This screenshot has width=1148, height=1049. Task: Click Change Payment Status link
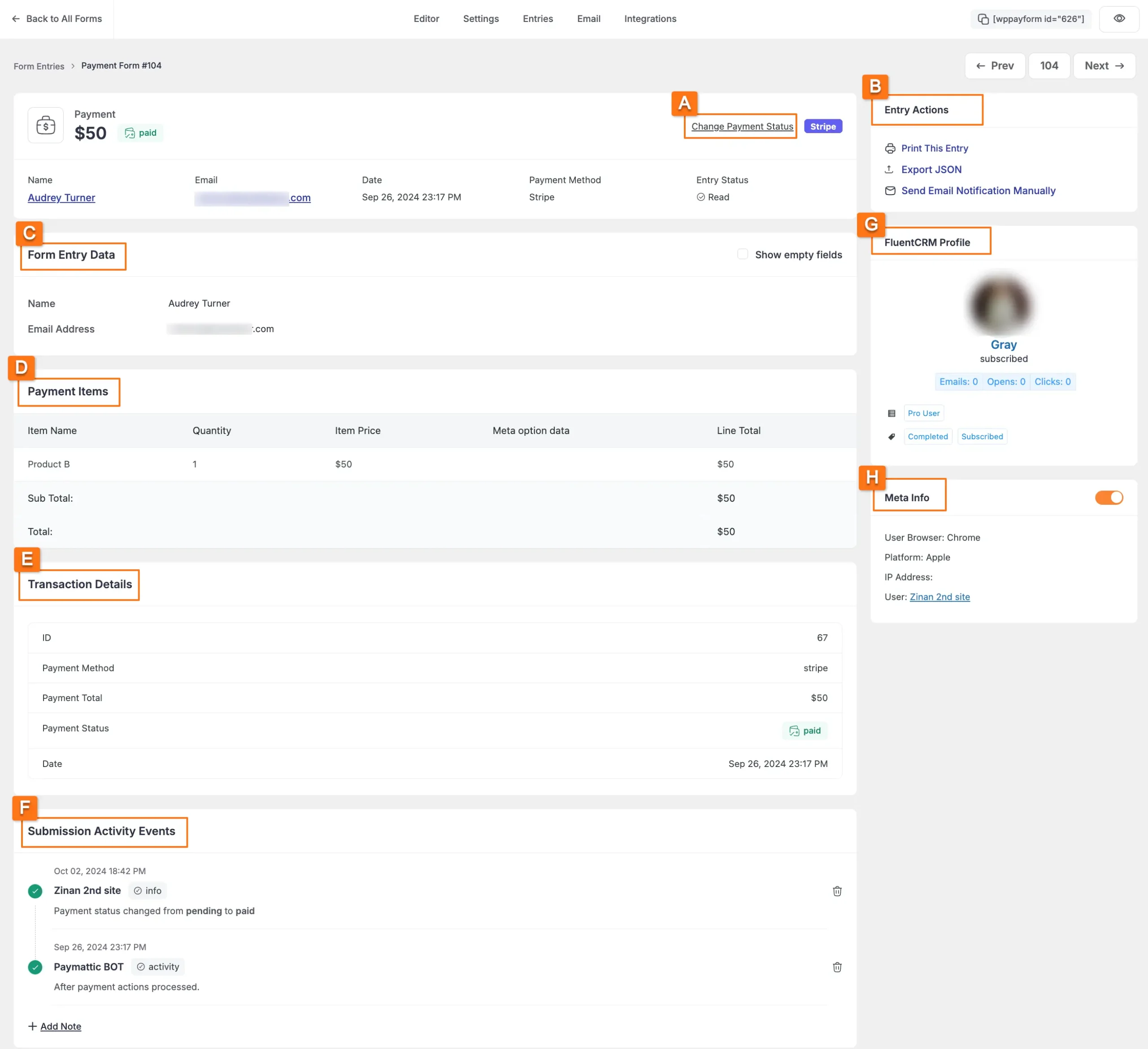[x=741, y=126]
